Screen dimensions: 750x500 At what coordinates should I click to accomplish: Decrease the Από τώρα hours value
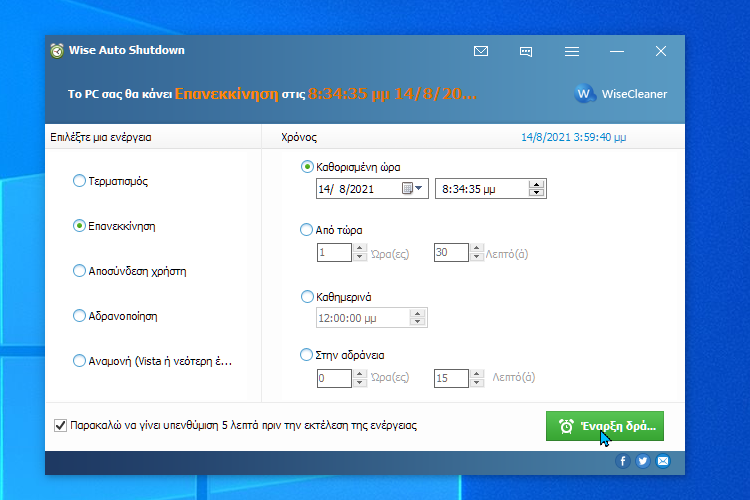point(360,256)
